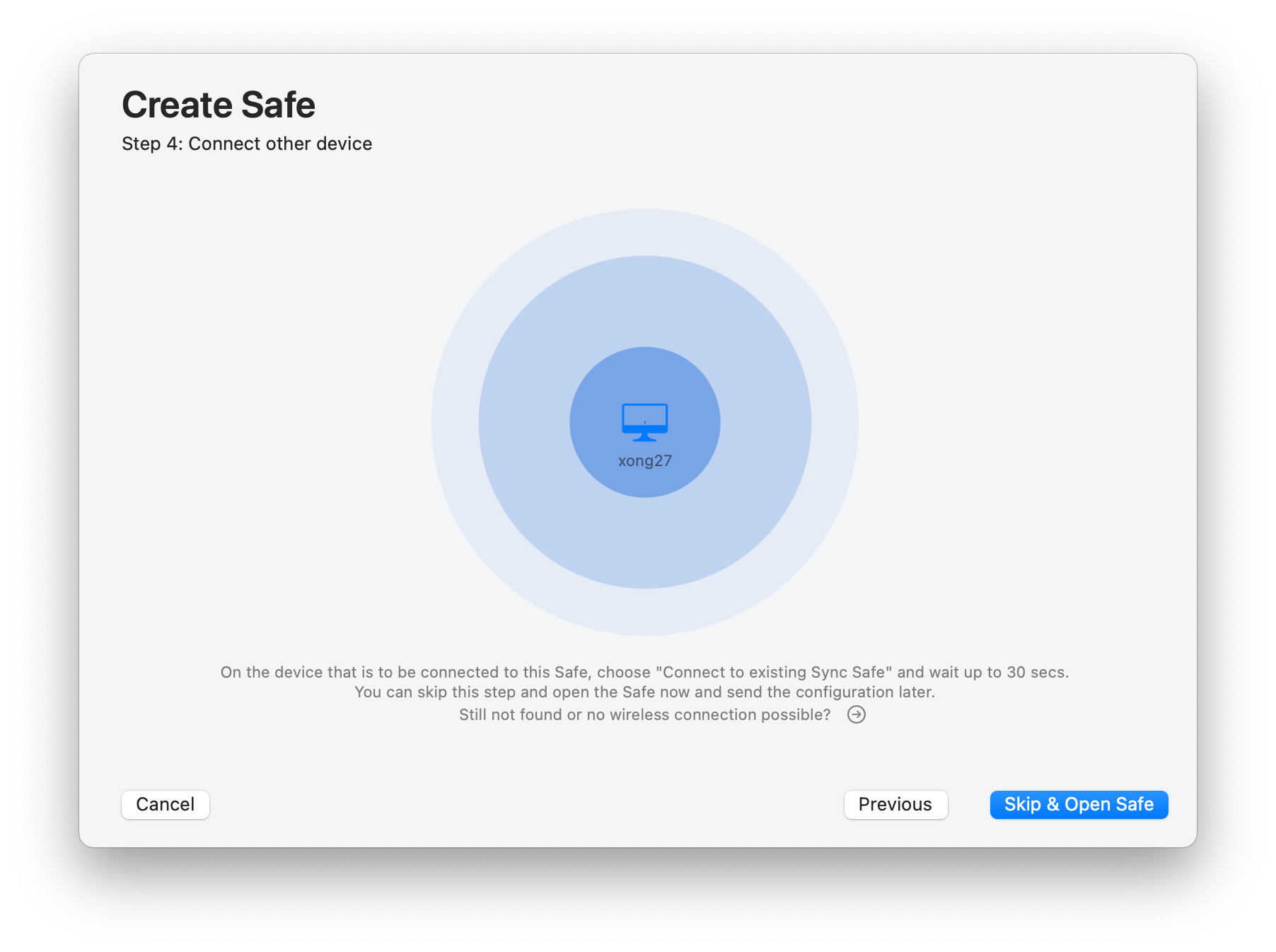Click the Create Safe heading
The width and height of the screenshot is (1276, 952).
click(219, 104)
